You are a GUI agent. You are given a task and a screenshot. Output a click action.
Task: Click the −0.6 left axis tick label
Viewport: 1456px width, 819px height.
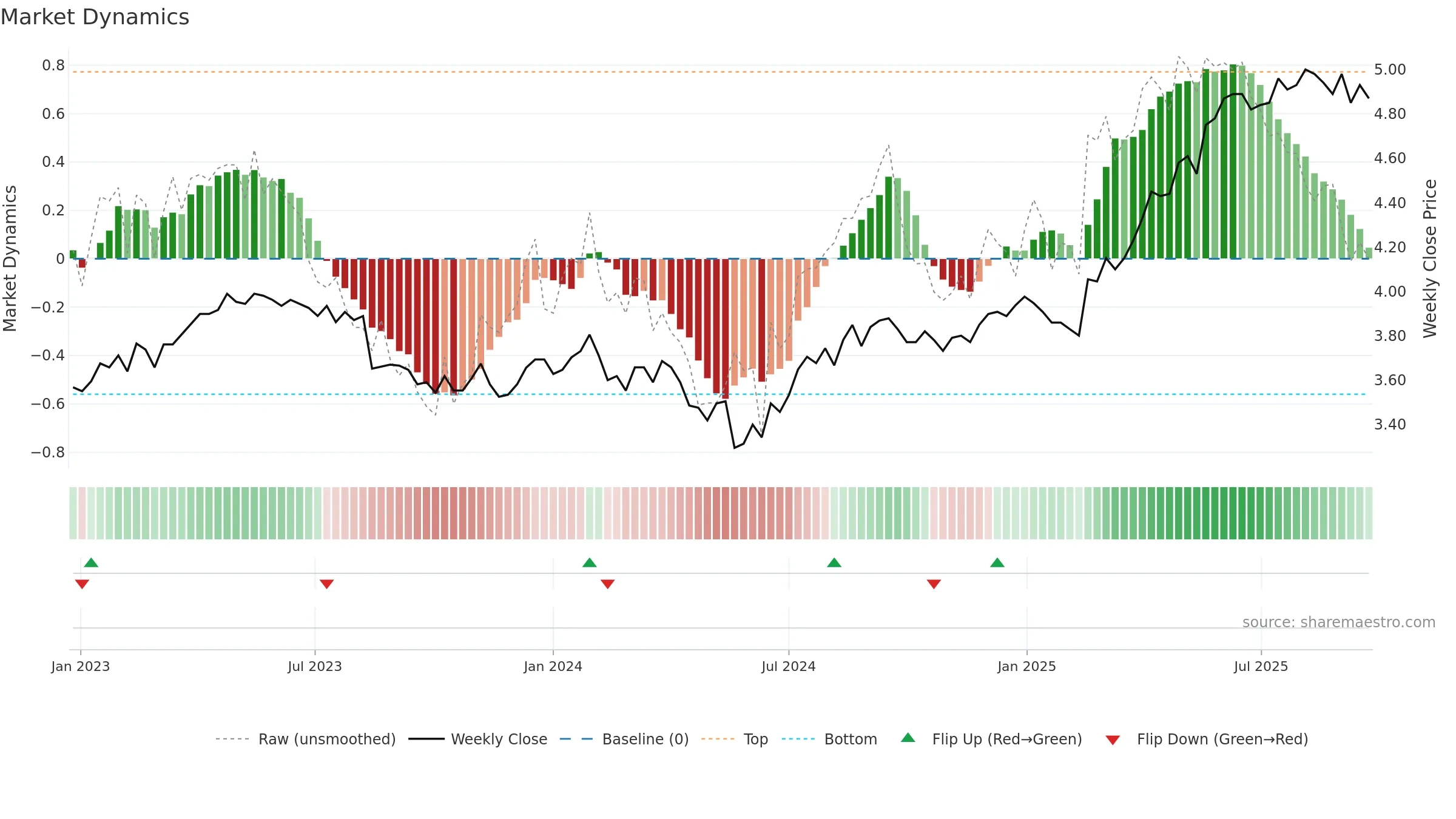pyautogui.click(x=48, y=404)
